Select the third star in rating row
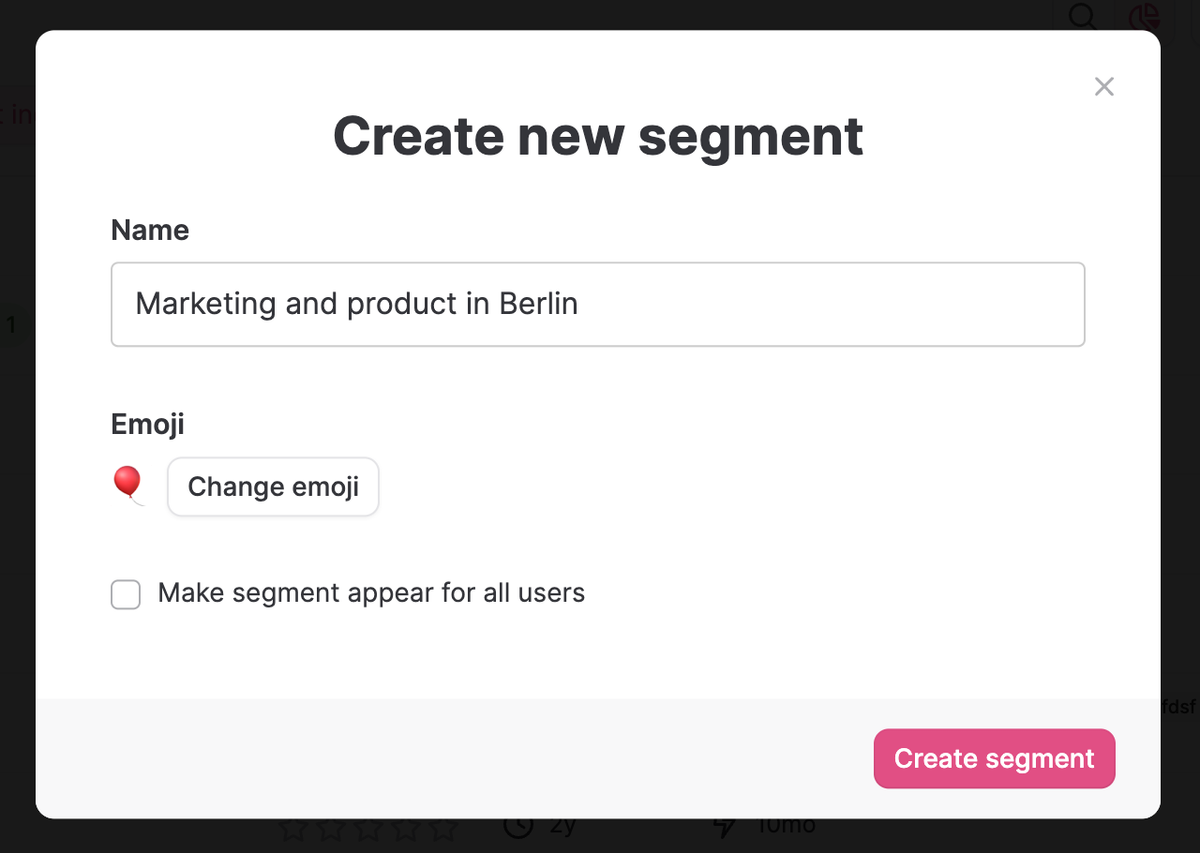The image size is (1200, 853). (368, 829)
